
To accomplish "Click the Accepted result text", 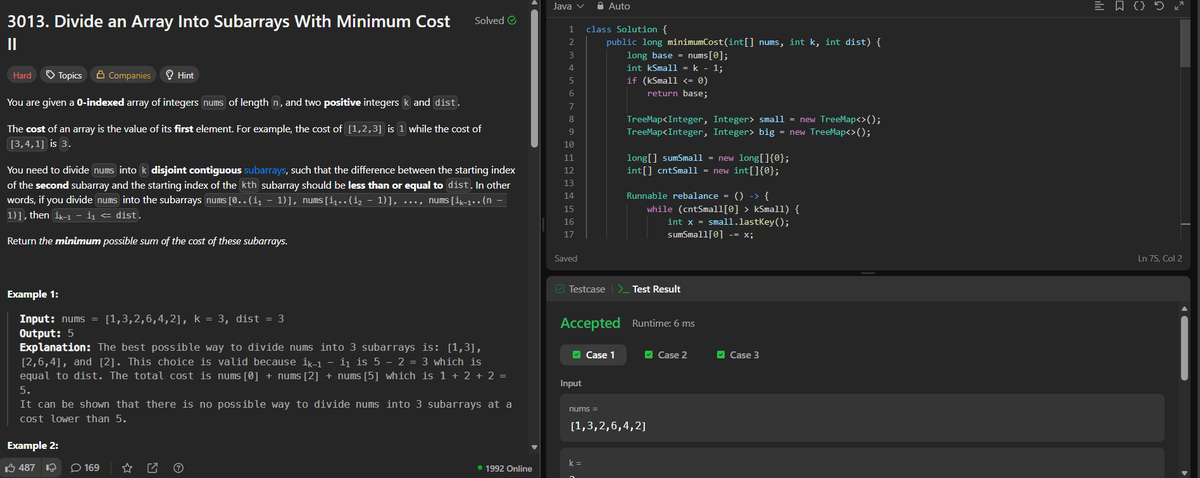I will point(590,323).
